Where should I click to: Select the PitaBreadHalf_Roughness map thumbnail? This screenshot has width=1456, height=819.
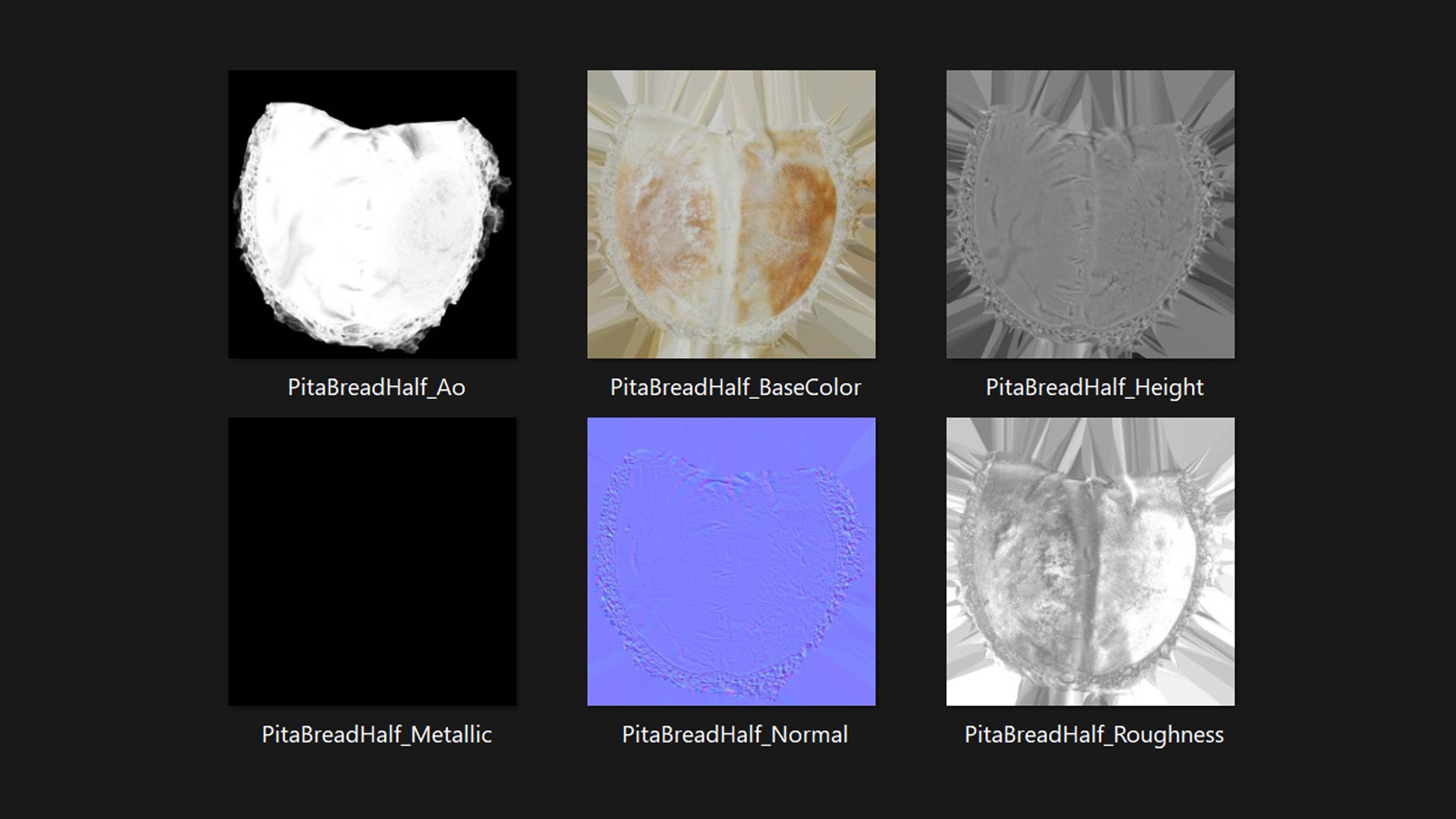[1090, 562]
